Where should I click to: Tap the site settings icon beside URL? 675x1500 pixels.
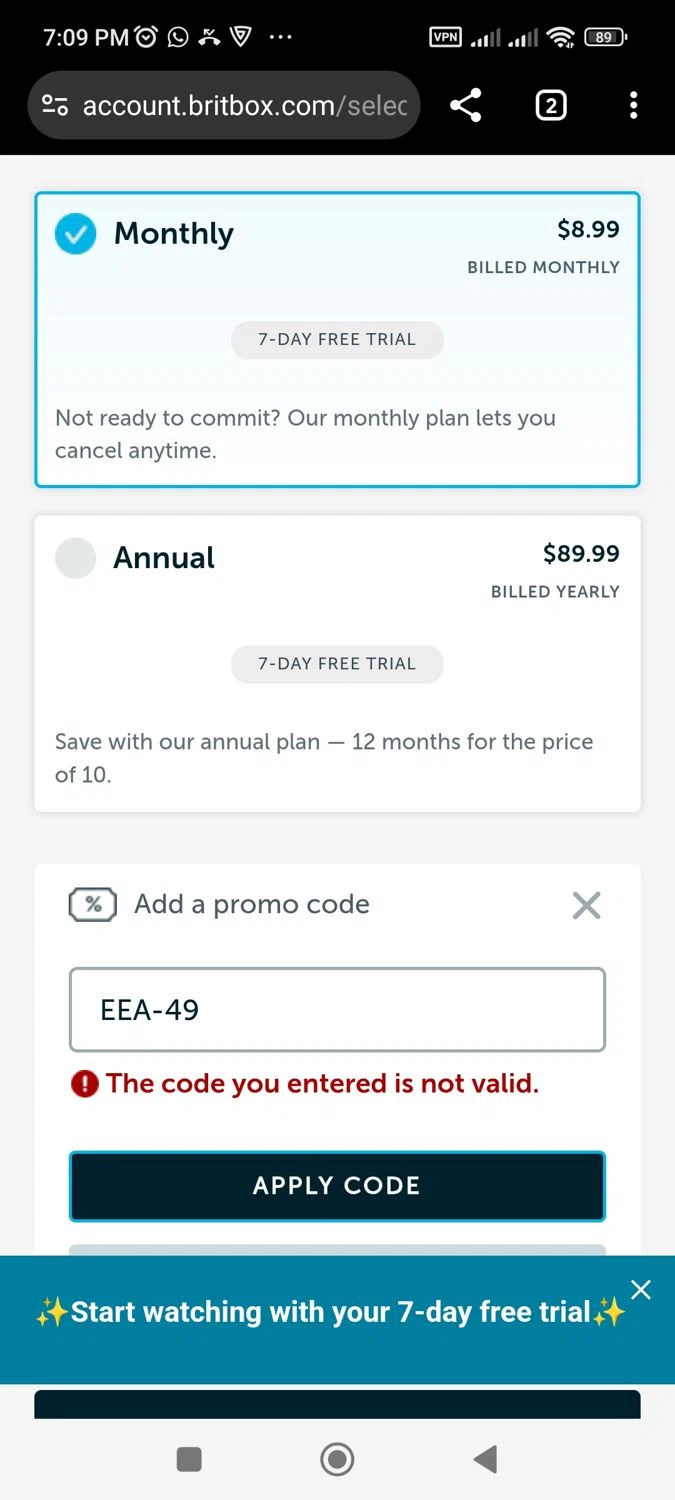[x=55, y=105]
